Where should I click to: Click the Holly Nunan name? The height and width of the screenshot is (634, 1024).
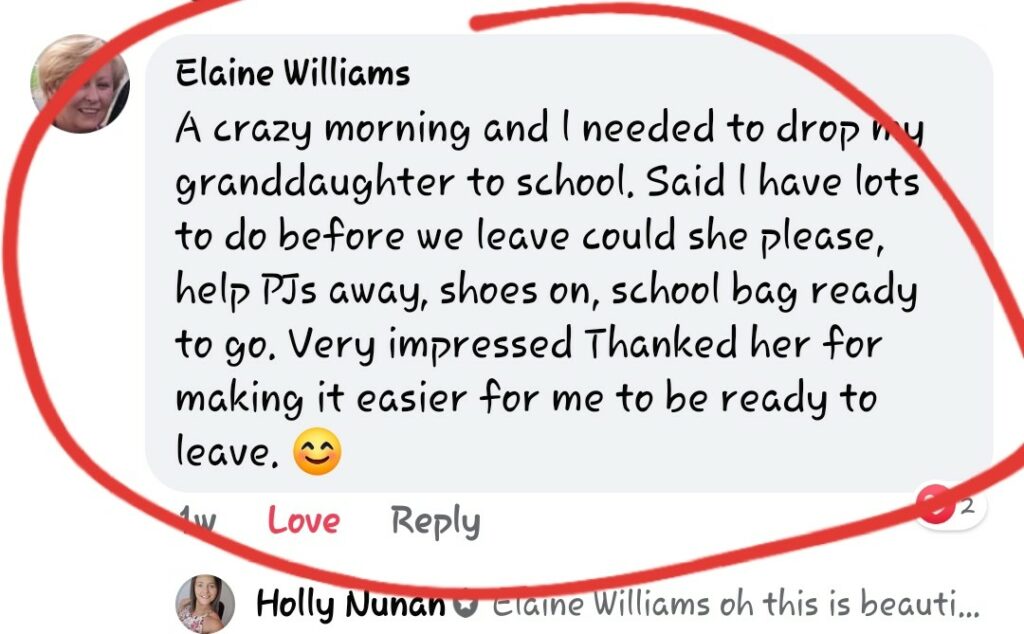click(351, 603)
